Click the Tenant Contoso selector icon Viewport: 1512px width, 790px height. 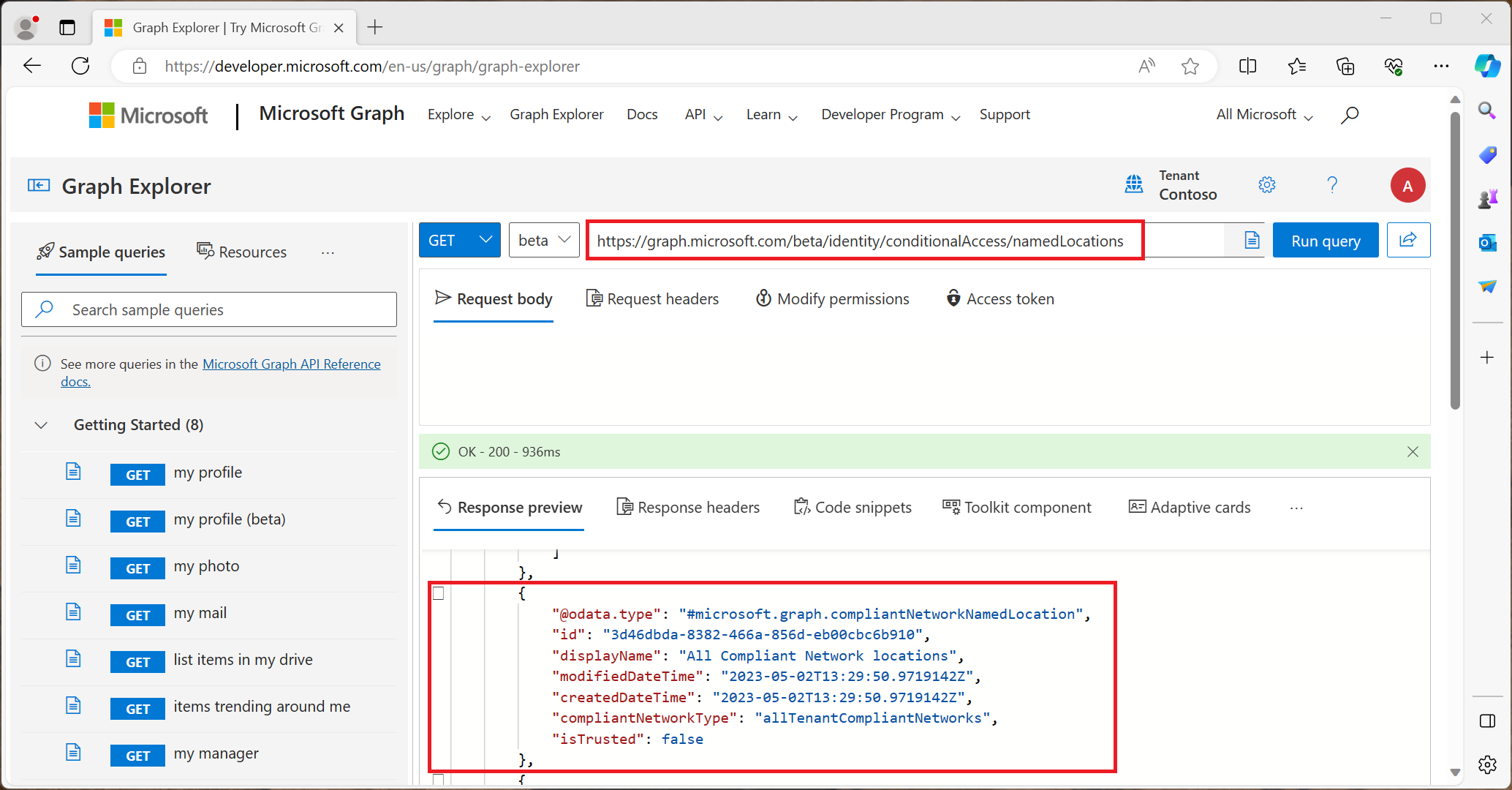point(1135,184)
